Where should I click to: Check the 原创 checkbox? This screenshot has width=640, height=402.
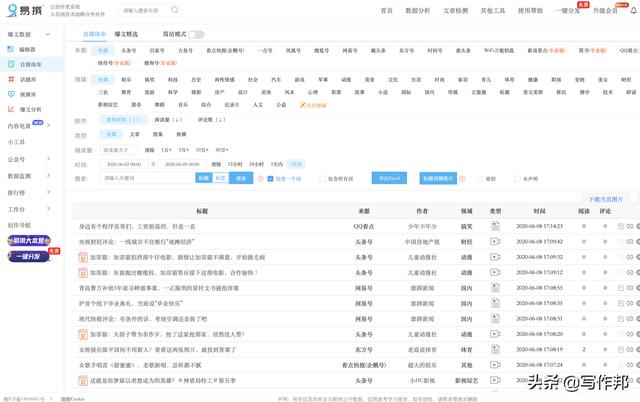[x=480, y=179]
